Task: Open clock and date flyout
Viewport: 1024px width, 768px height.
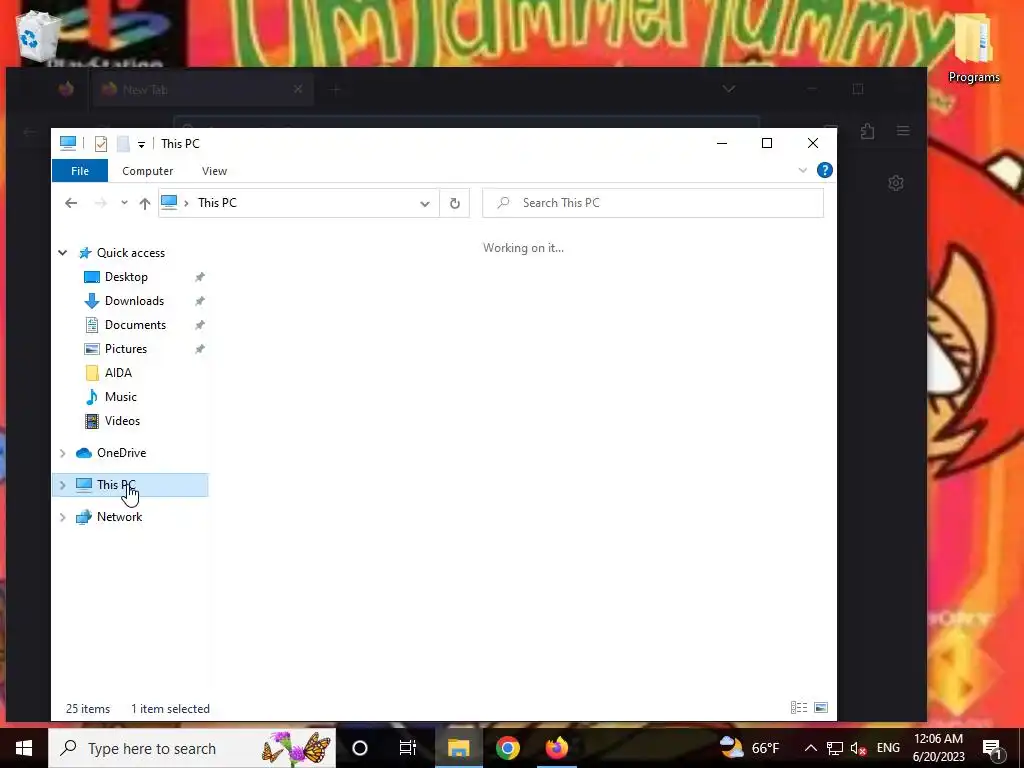Action: [938, 748]
